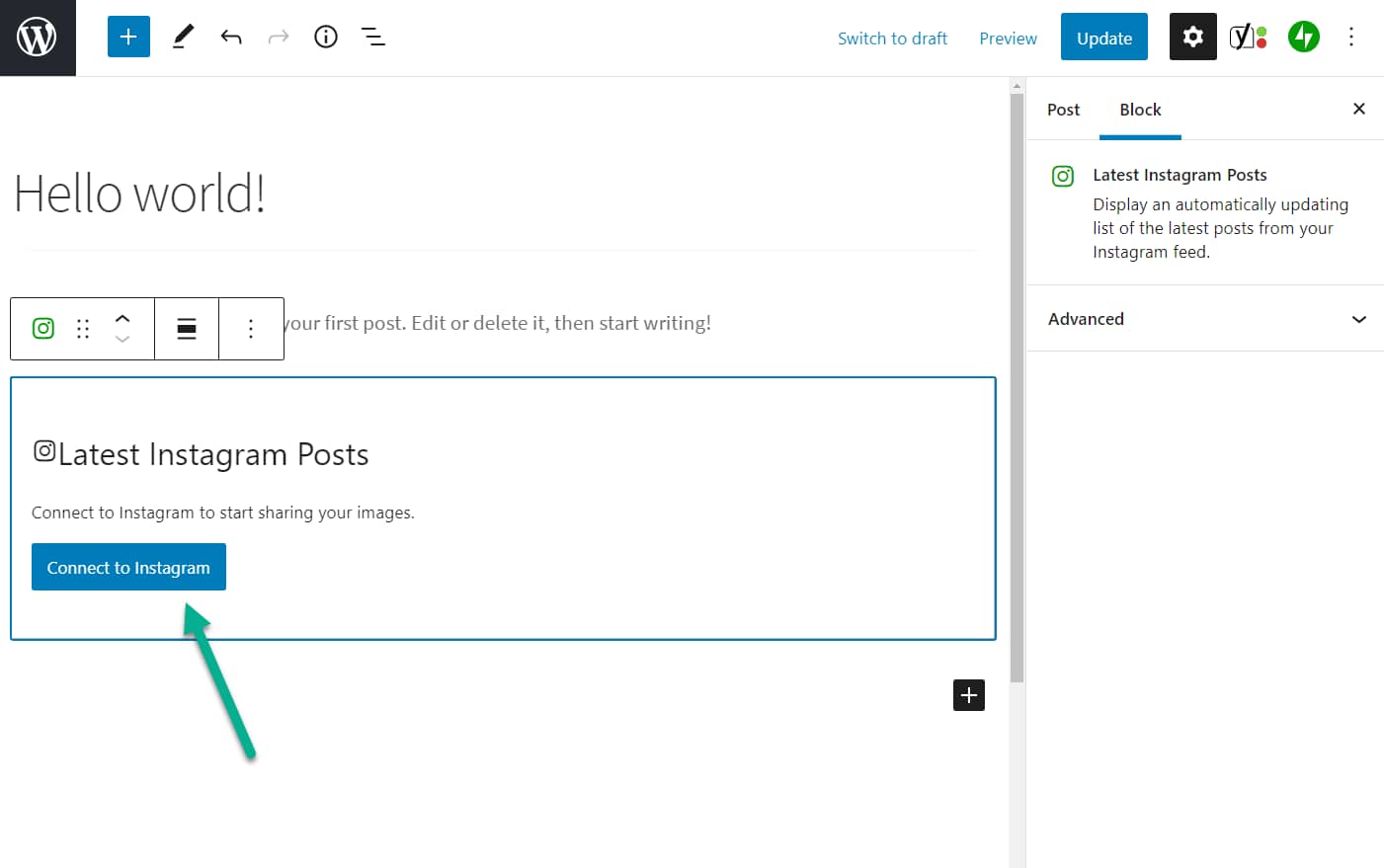The width and height of the screenshot is (1384, 868).
Task: Open the top bar options menu
Action: coord(1351,38)
